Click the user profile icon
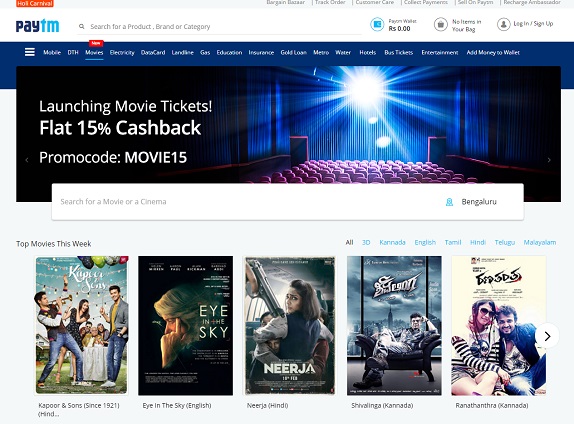 pyautogui.click(x=504, y=24)
